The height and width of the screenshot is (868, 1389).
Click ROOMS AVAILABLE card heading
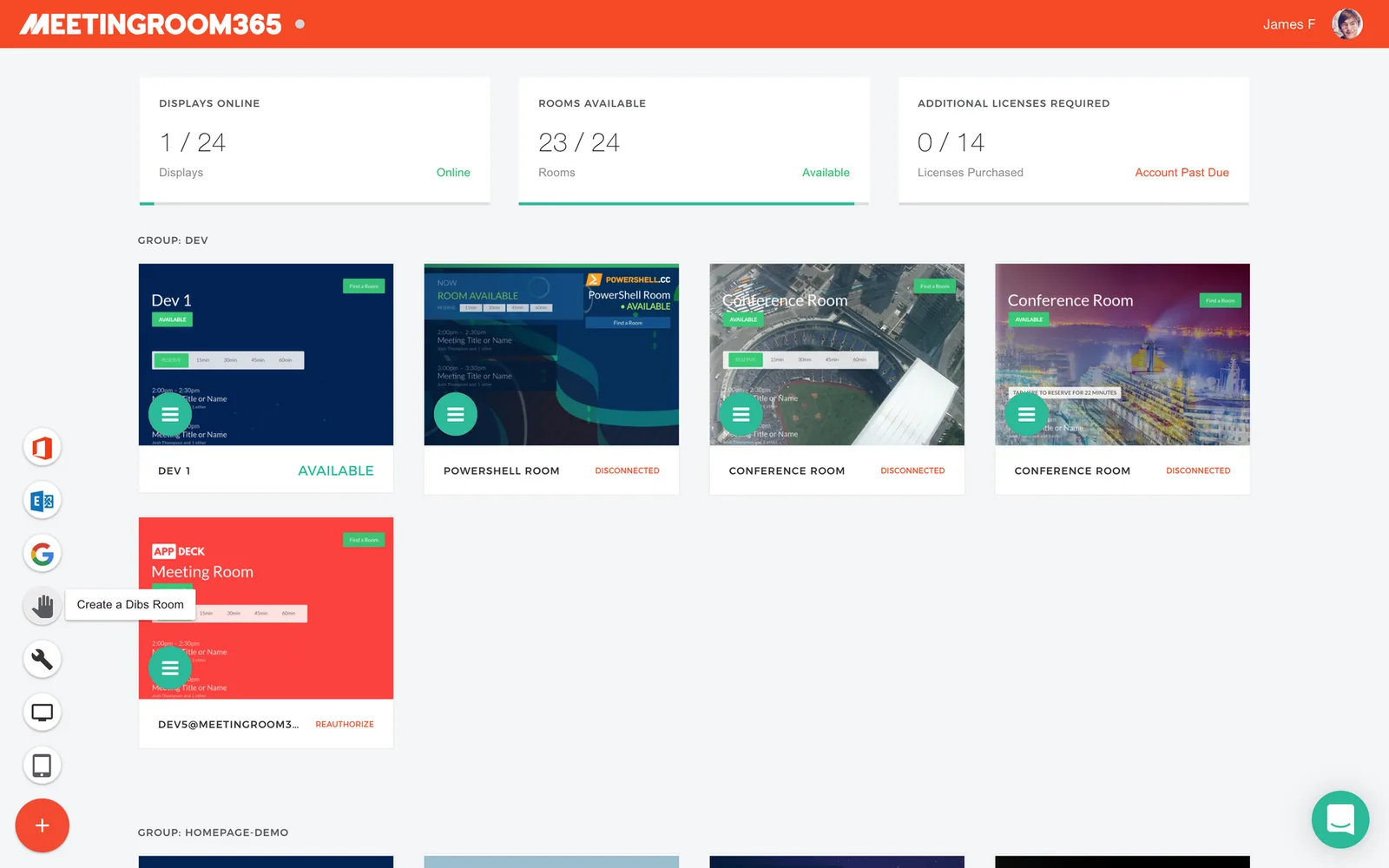point(592,103)
